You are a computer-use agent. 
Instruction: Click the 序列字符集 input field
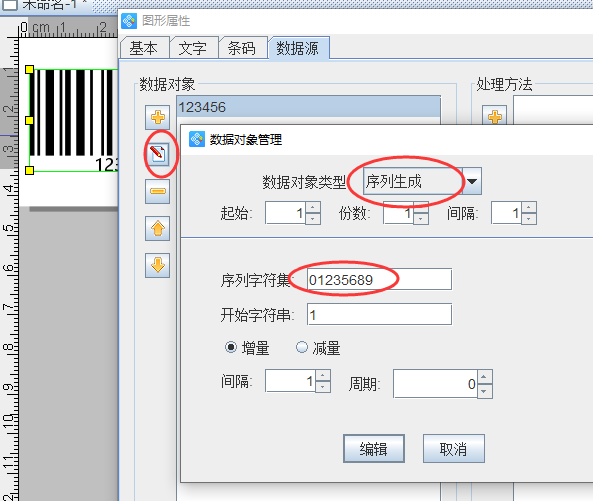379,279
